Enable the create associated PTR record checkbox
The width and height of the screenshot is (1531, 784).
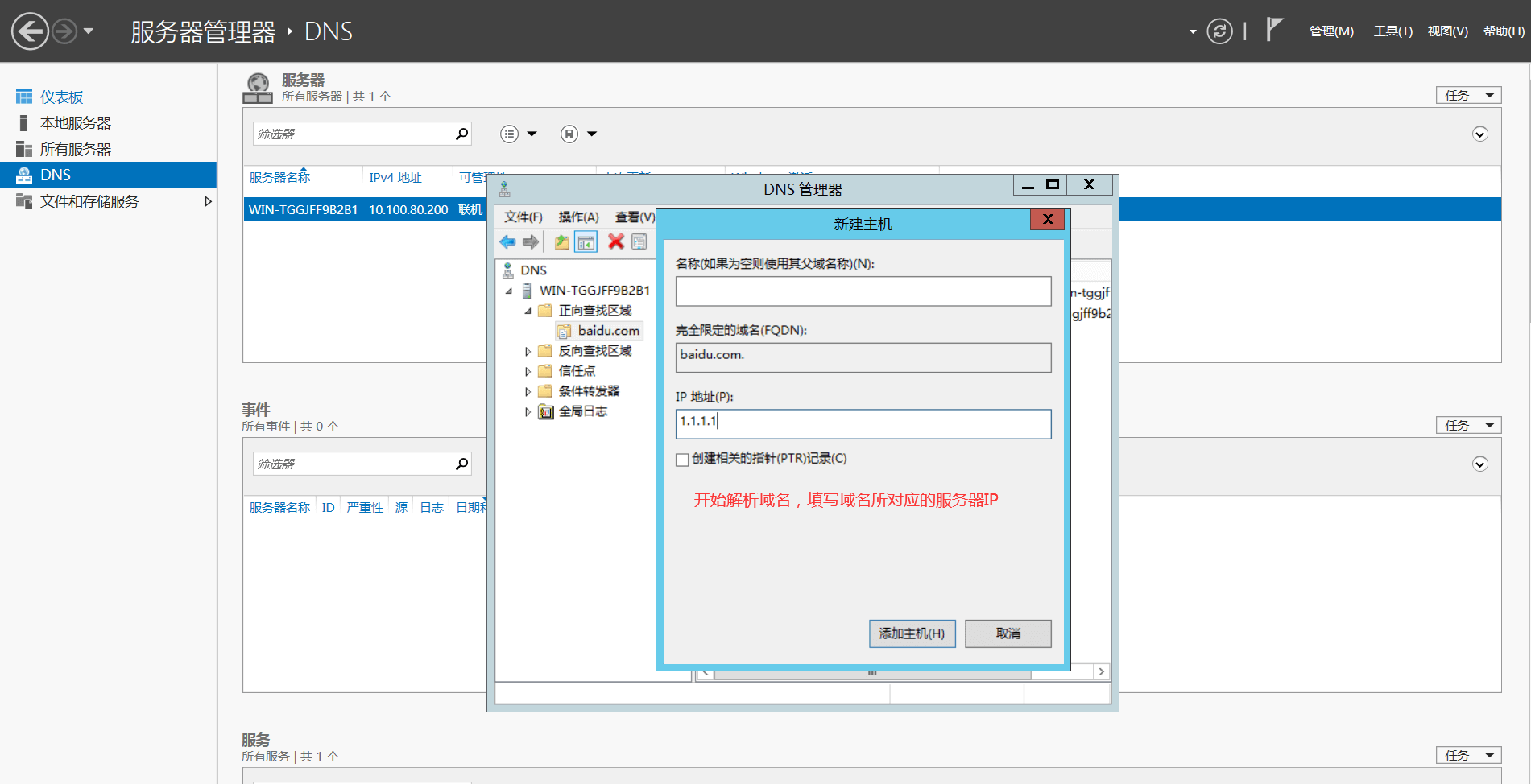(x=682, y=460)
